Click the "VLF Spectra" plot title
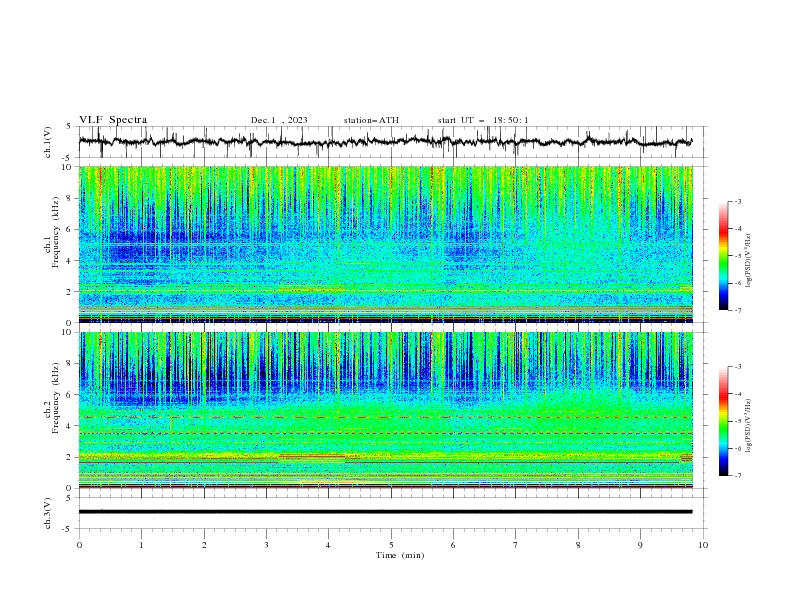The width and height of the screenshot is (792, 612). pos(113,120)
